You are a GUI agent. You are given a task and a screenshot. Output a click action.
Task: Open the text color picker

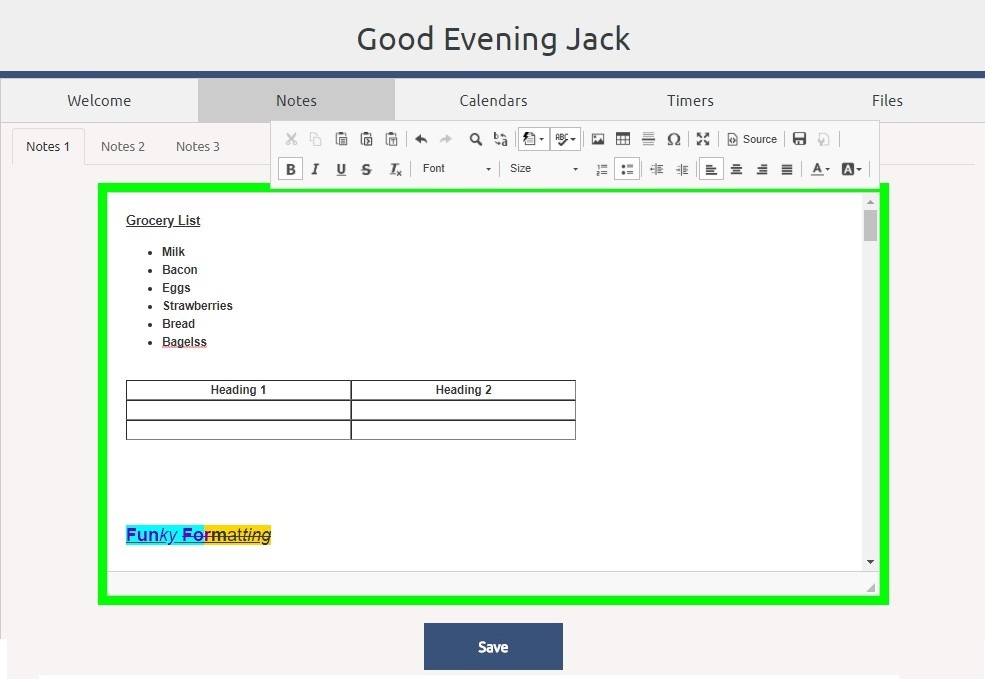pos(820,170)
